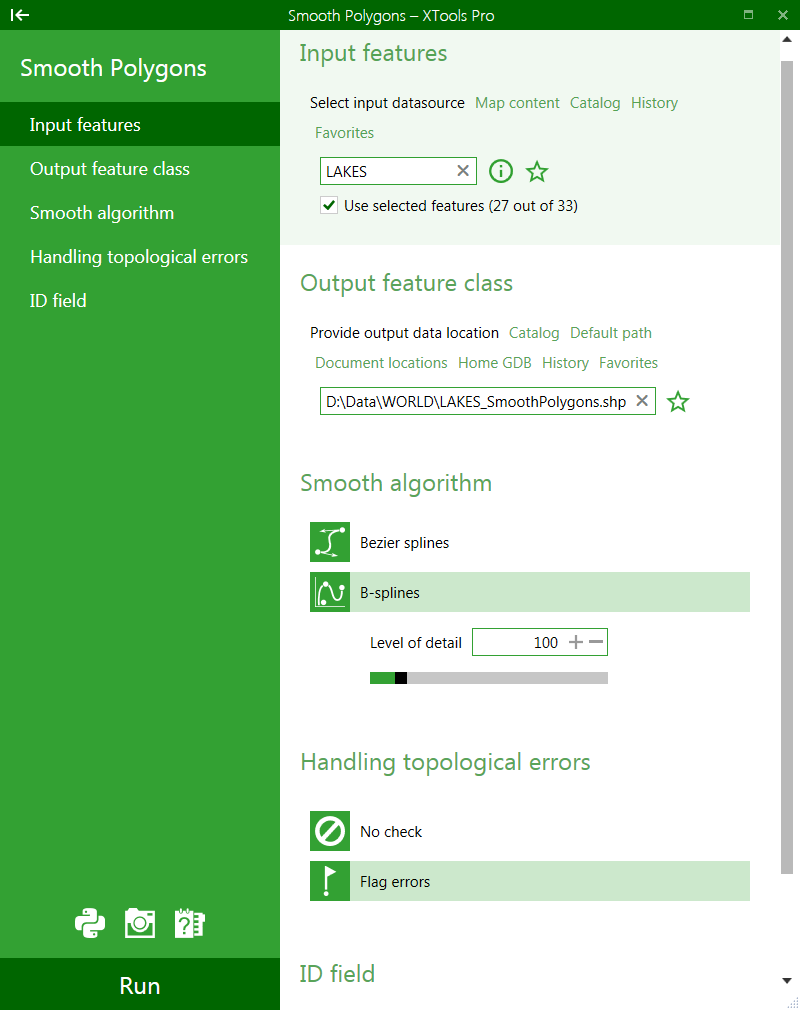
Task: Go to Output feature class in sidebar
Action: click(x=140, y=169)
